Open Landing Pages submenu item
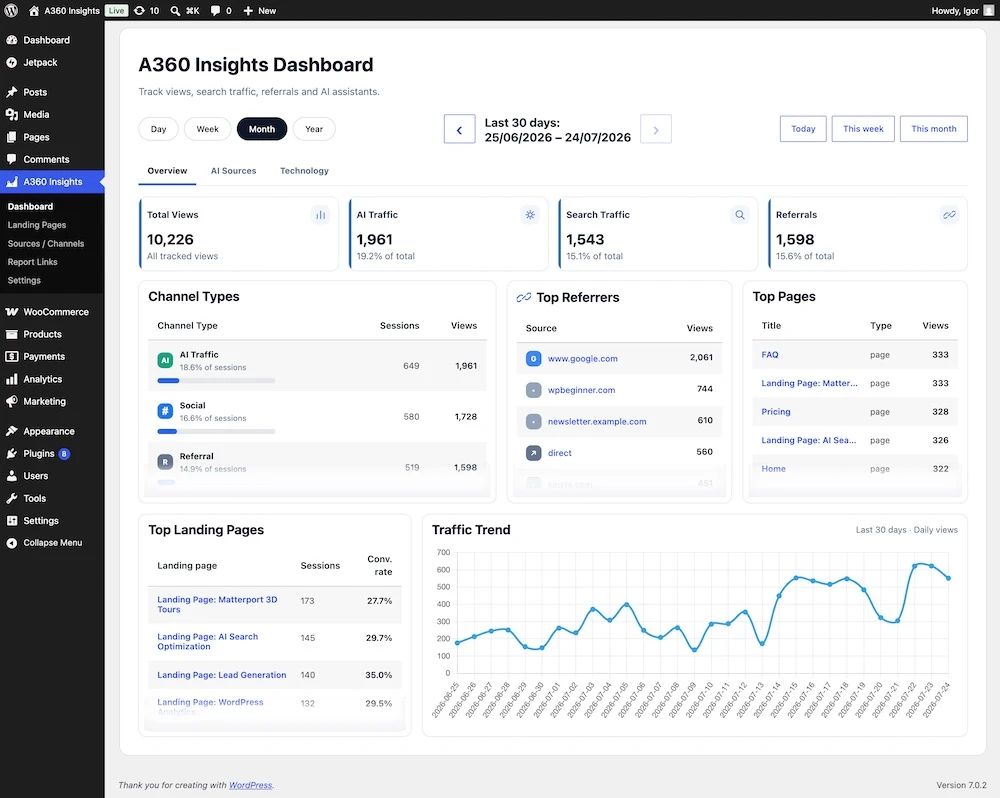Screen dimensions: 1000x798 [37, 225]
